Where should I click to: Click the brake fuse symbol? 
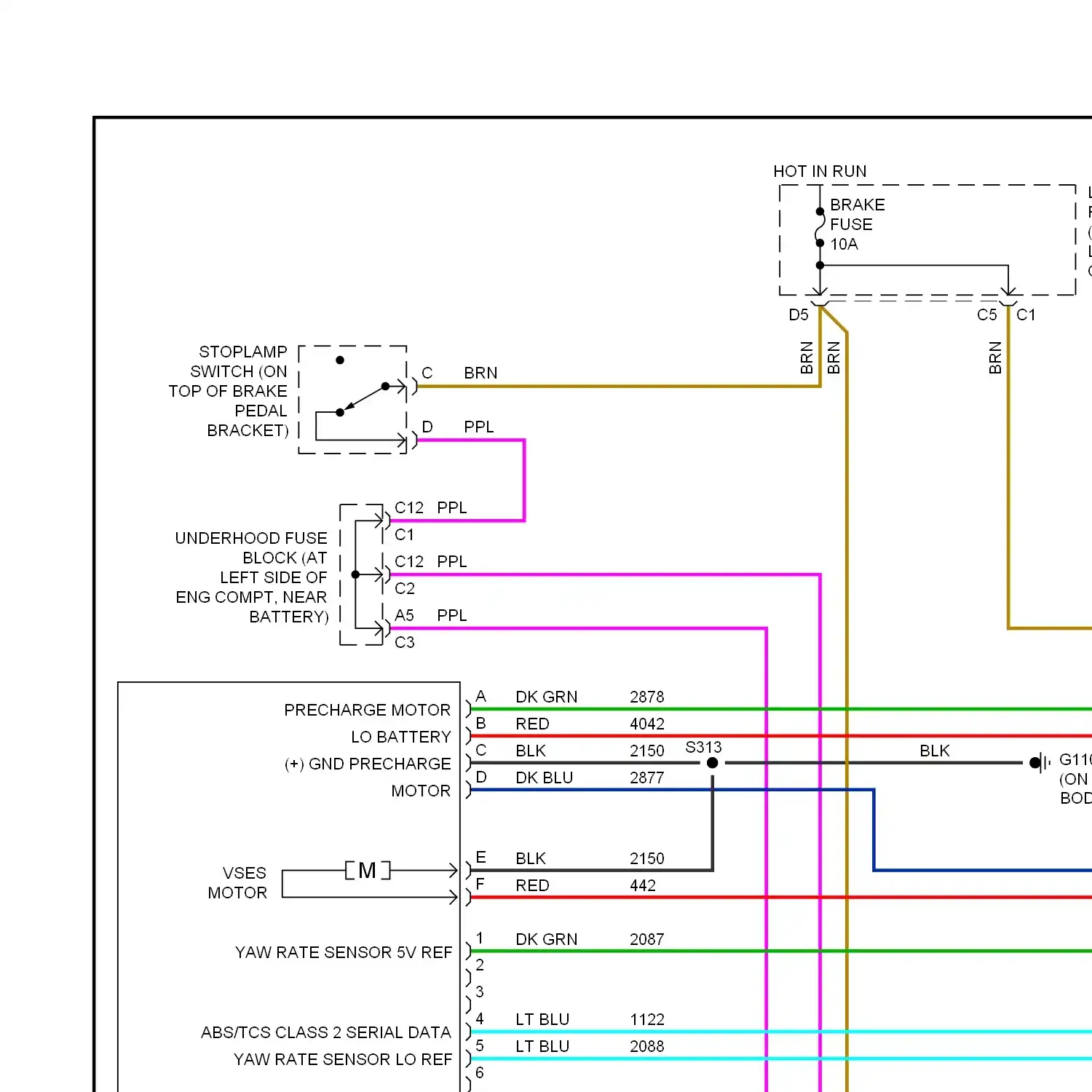point(820,227)
